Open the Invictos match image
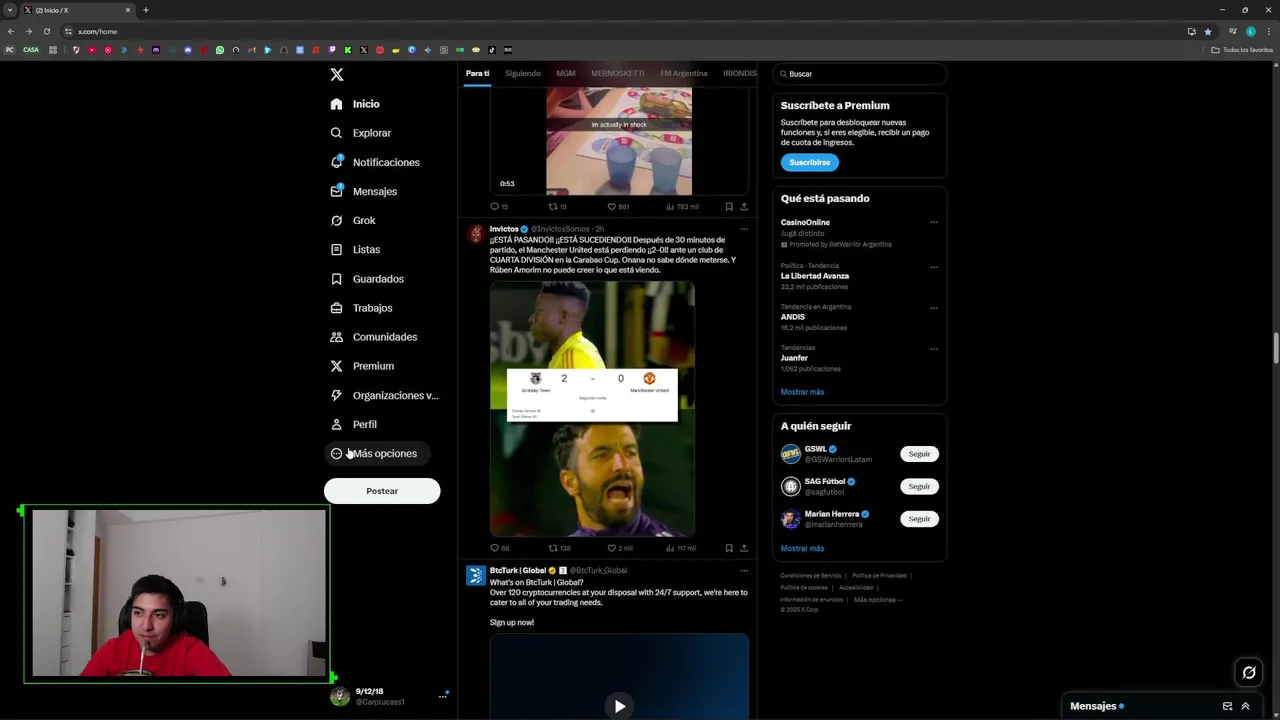The image size is (1280, 720). [592, 409]
